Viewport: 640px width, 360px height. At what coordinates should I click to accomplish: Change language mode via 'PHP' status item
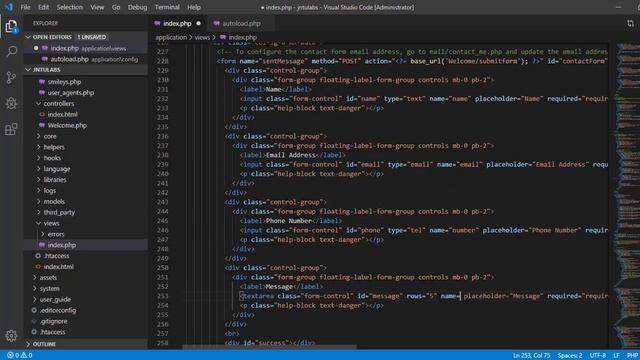[x=632, y=355]
